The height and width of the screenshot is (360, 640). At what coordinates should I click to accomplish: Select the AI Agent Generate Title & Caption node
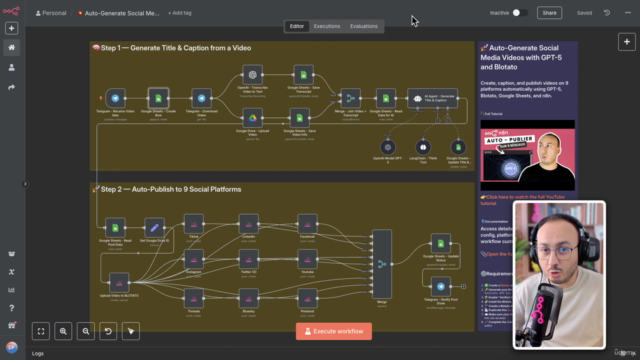433,98
